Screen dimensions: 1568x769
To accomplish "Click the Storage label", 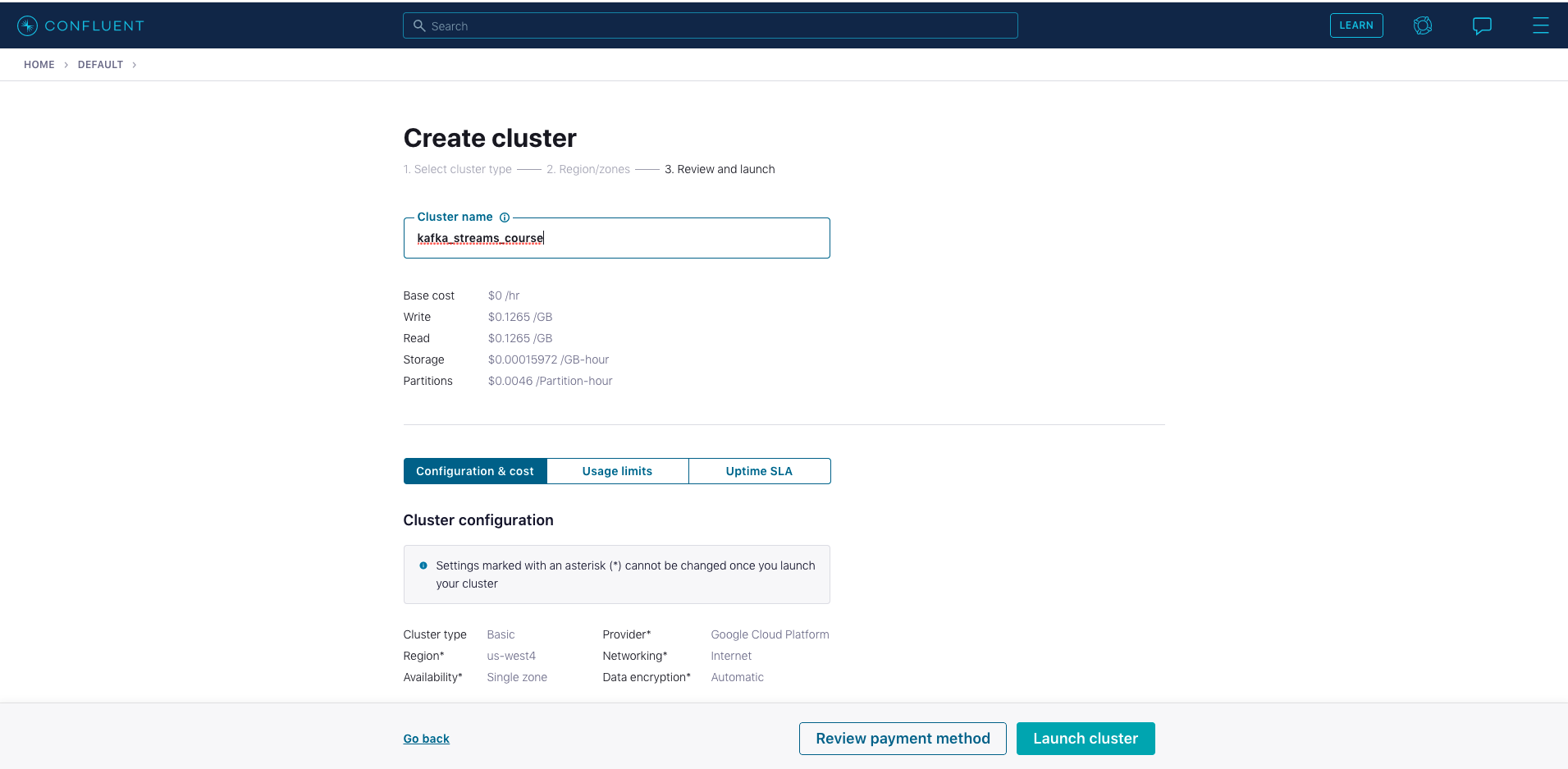I will pyautogui.click(x=423, y=359).
